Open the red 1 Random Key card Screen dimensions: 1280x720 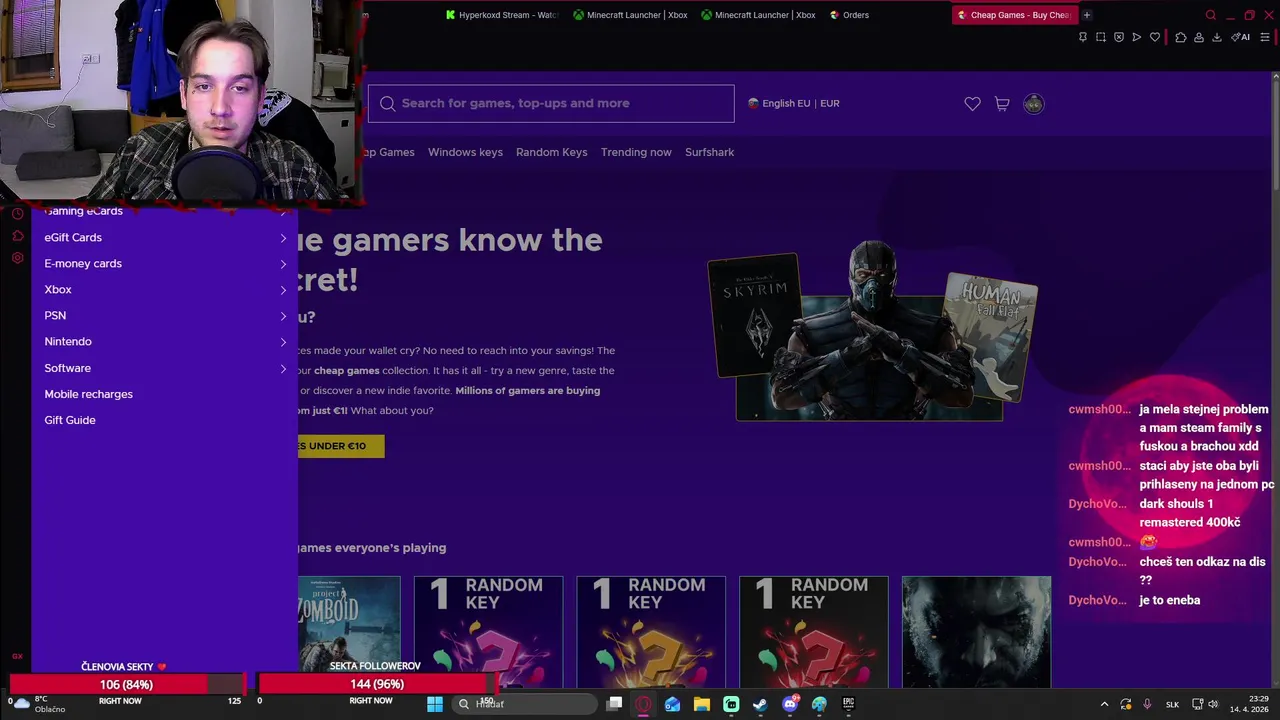pos(813,631)
